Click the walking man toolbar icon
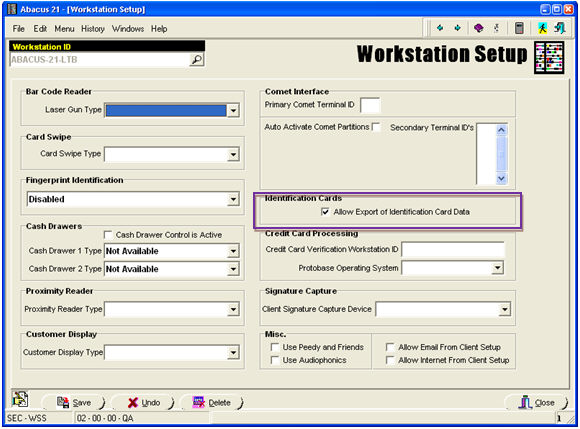 [x=542, y=28]
